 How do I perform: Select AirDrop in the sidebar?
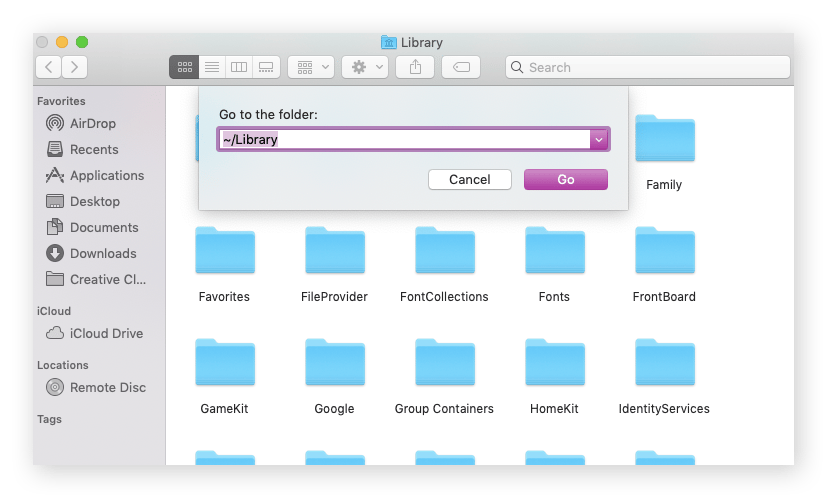tap(81, 123)
